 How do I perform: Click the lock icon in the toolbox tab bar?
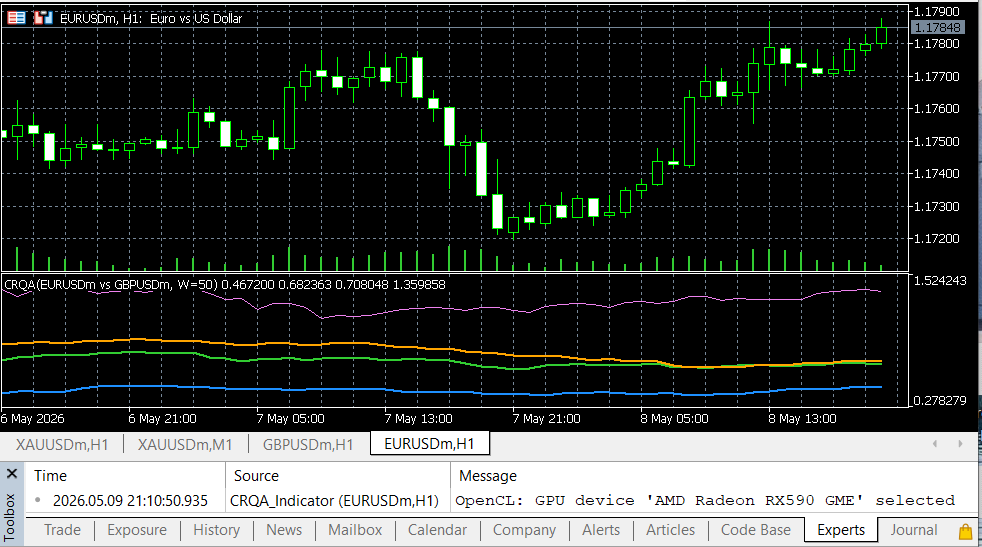tap(965, 531)
